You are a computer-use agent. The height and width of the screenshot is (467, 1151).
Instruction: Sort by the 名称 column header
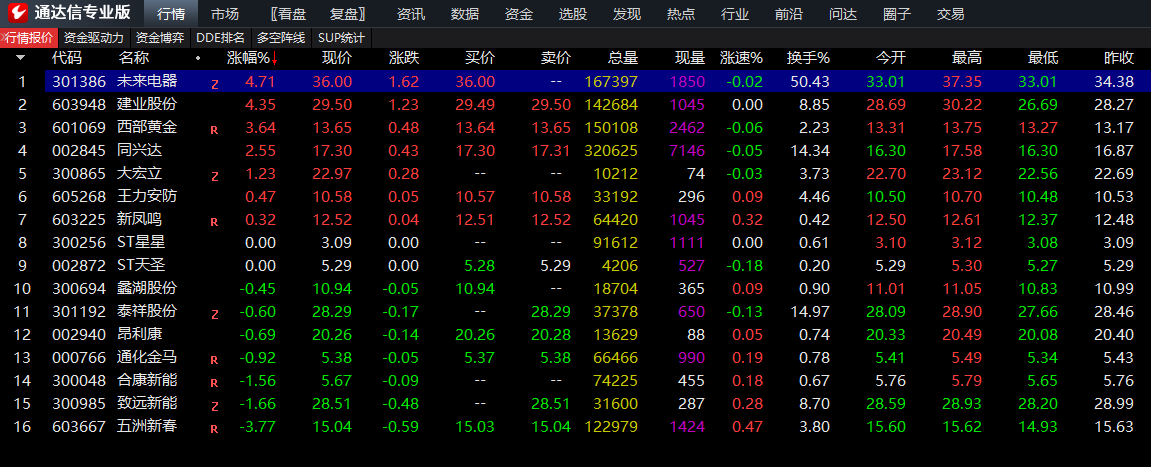[134, 58]
